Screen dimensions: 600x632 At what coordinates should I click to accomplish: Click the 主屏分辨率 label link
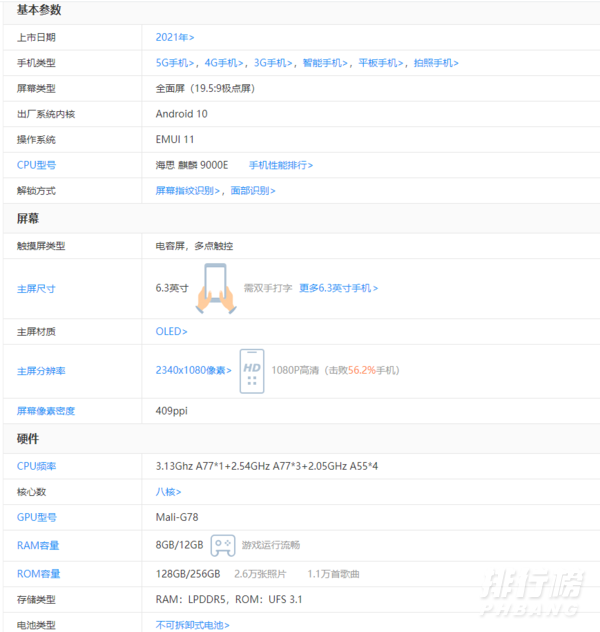coord(41,371)
